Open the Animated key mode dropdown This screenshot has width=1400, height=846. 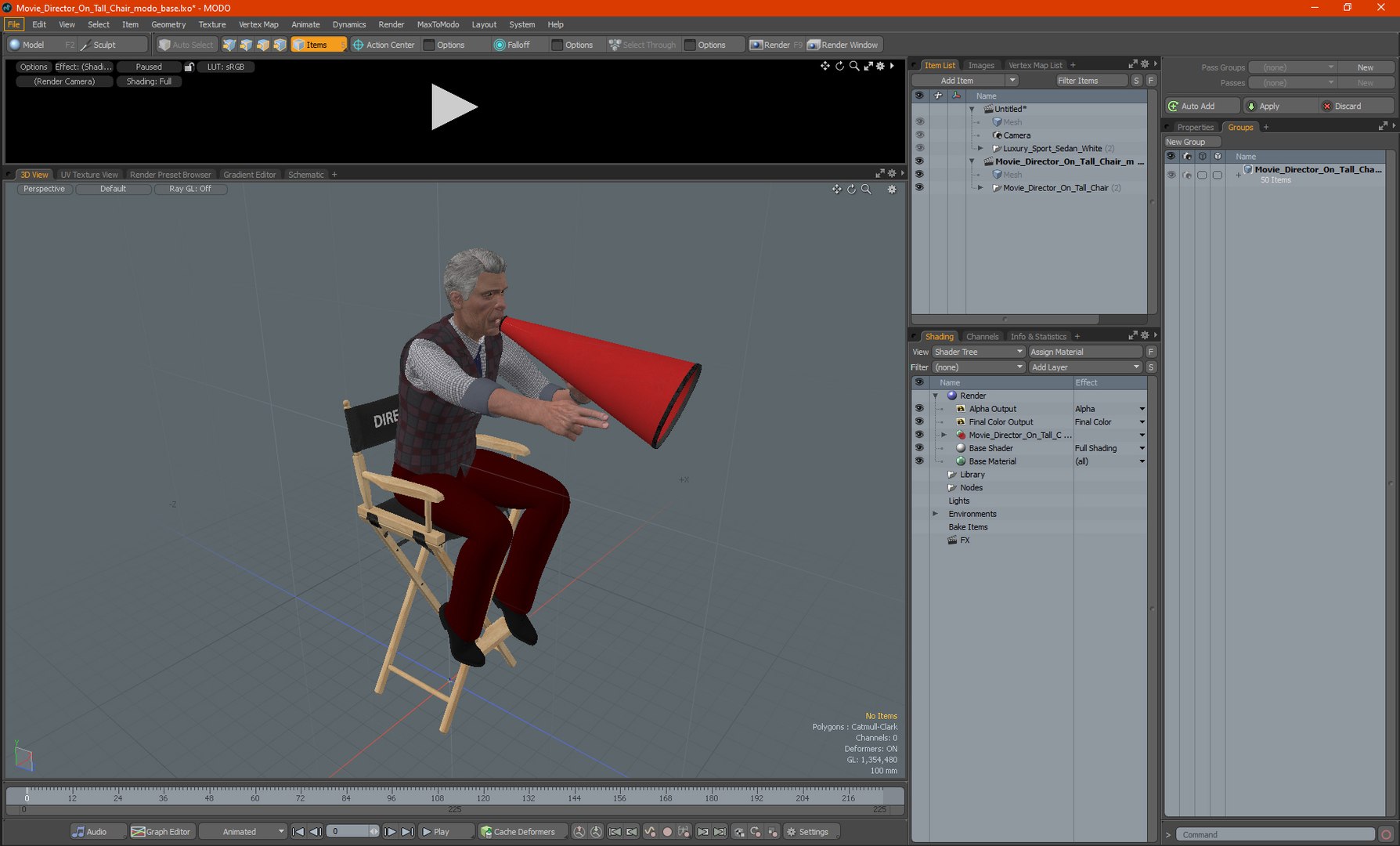click(243, 831)
